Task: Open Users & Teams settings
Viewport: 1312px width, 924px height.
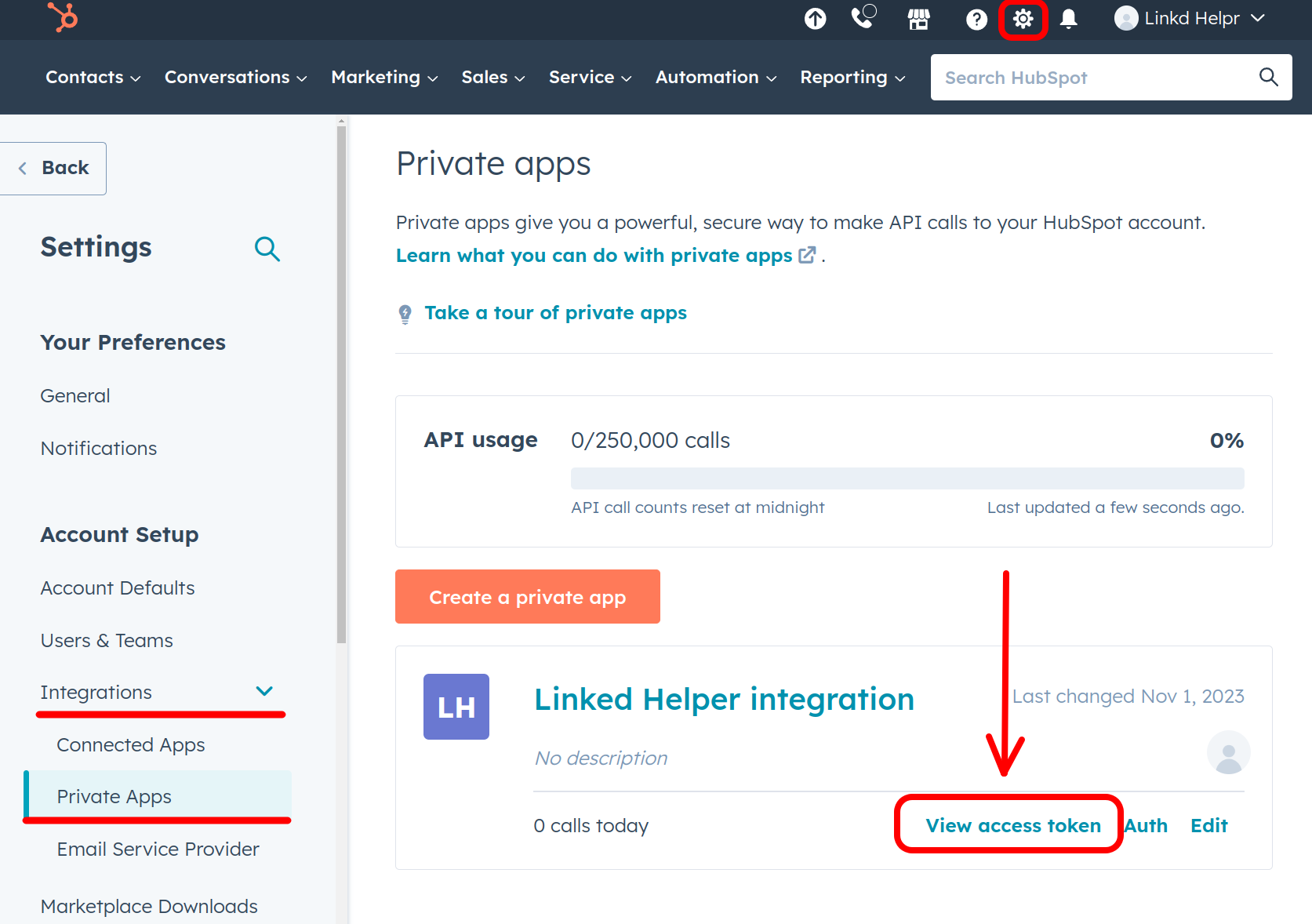Action: tap(107, 640)
